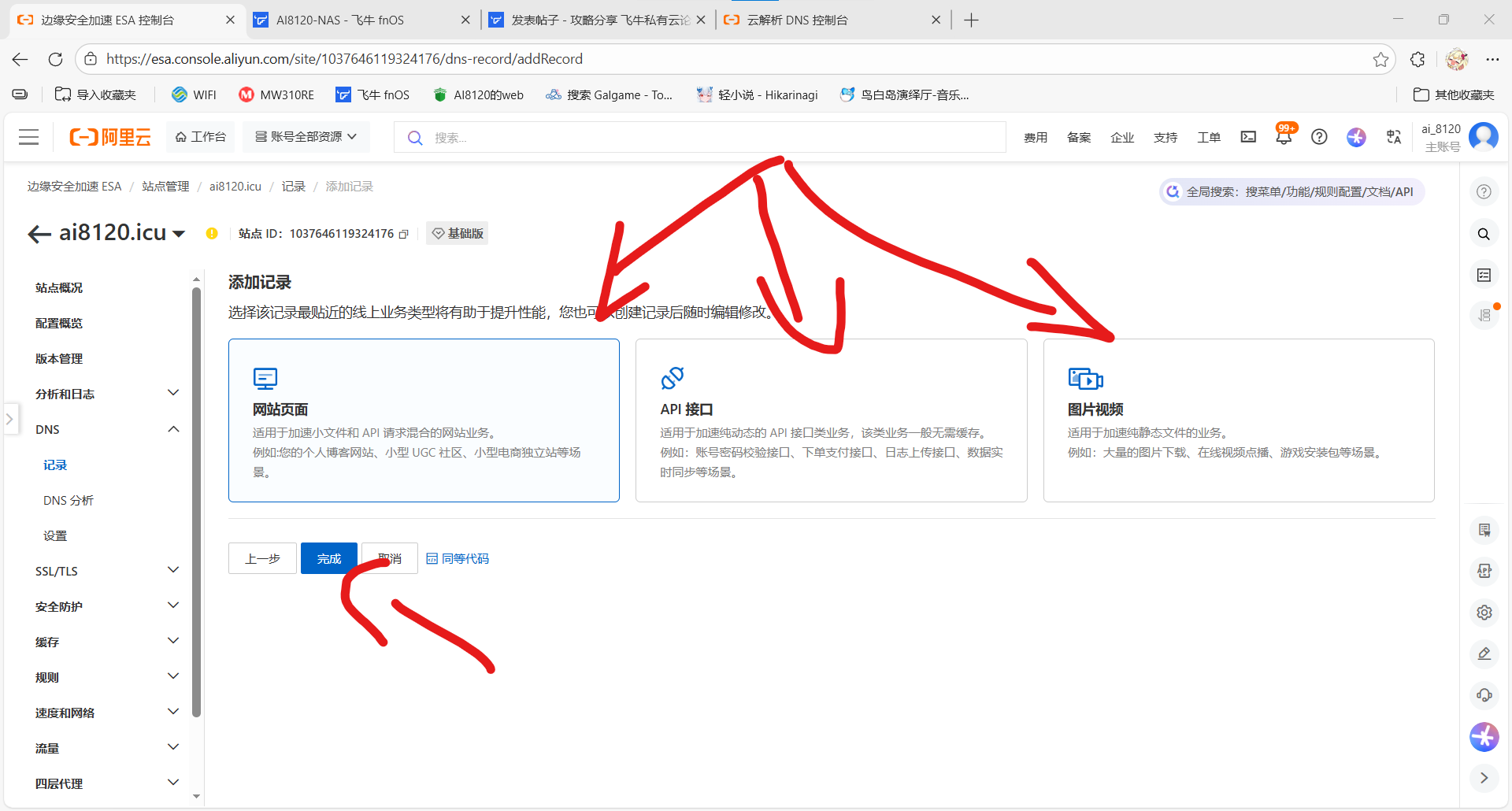Go back using the arrow beside ai8120.icu
Screen dimensions: 1512x811
point(39,233)
